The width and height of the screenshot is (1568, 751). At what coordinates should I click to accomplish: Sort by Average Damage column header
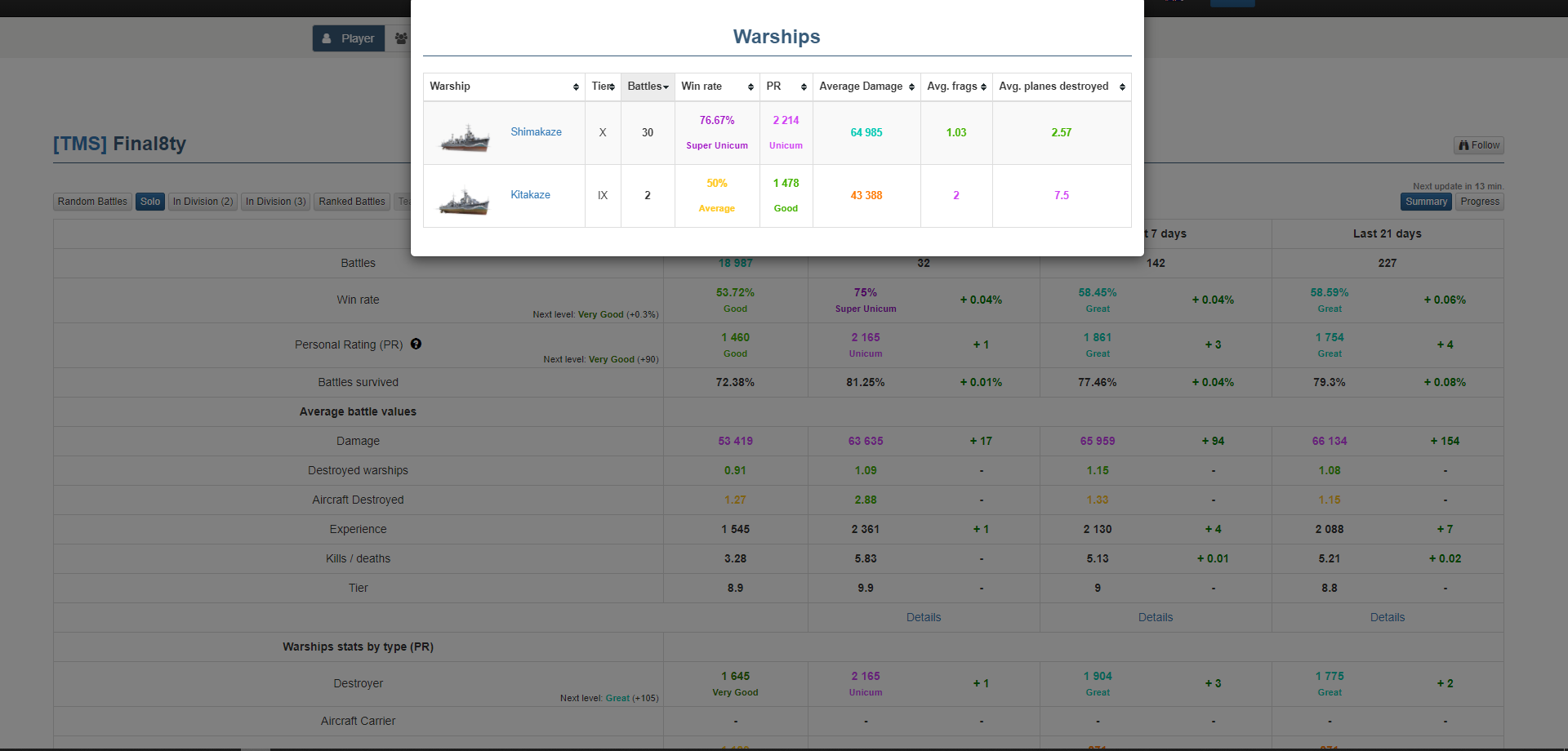pos(866,87)
